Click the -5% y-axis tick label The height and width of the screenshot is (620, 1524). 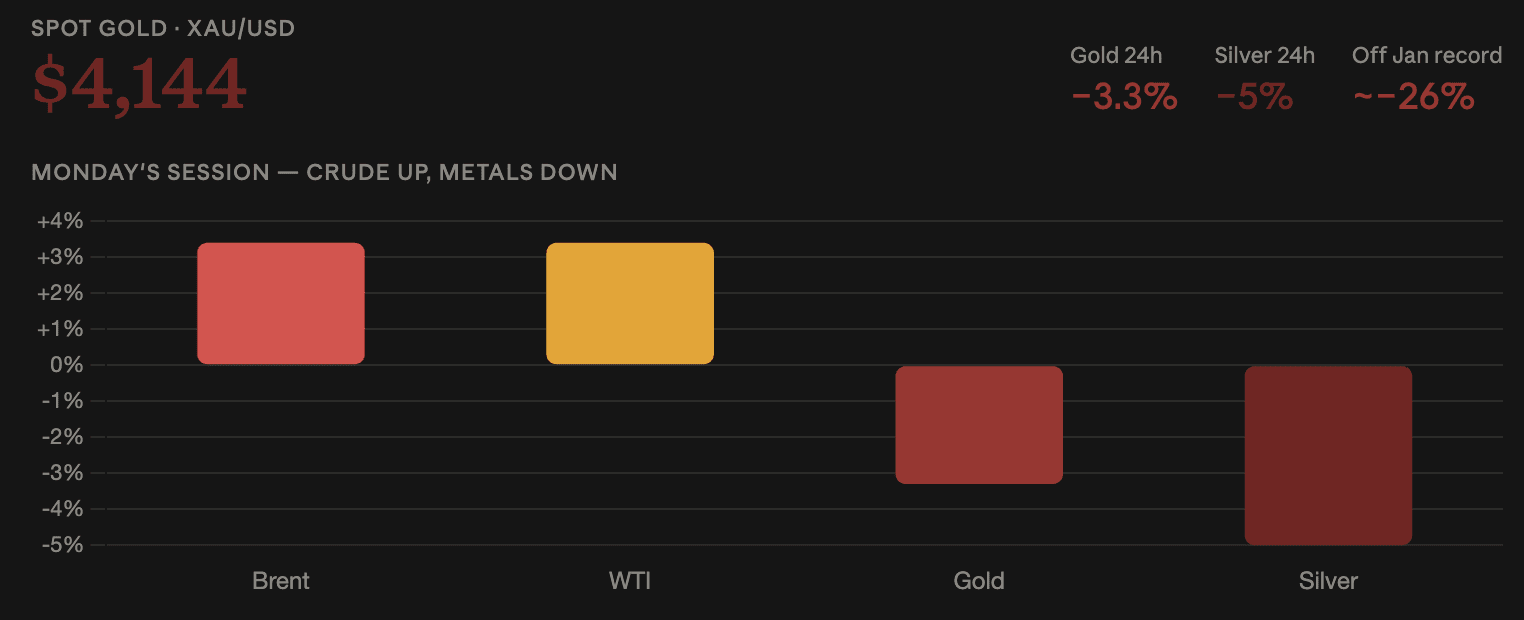click(62, 545)
